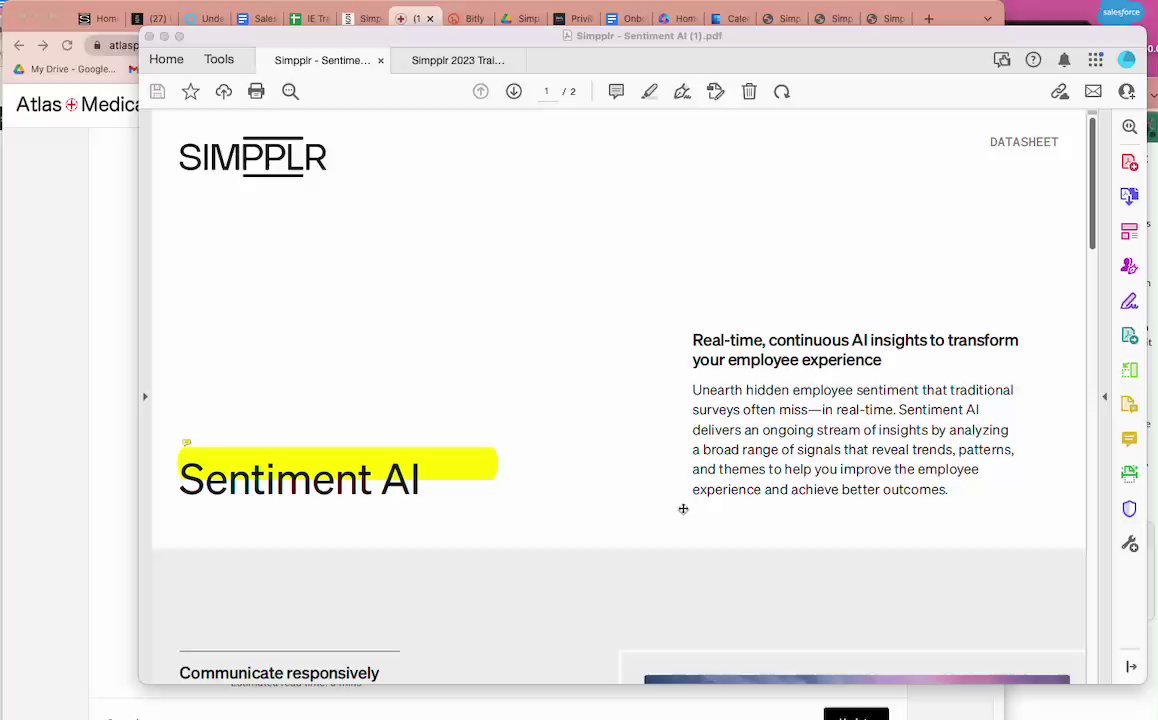This screenshot has height=720, width=1158.
Task: Open a new Chrome tab with plus button
Action: (x=929, y=18)
